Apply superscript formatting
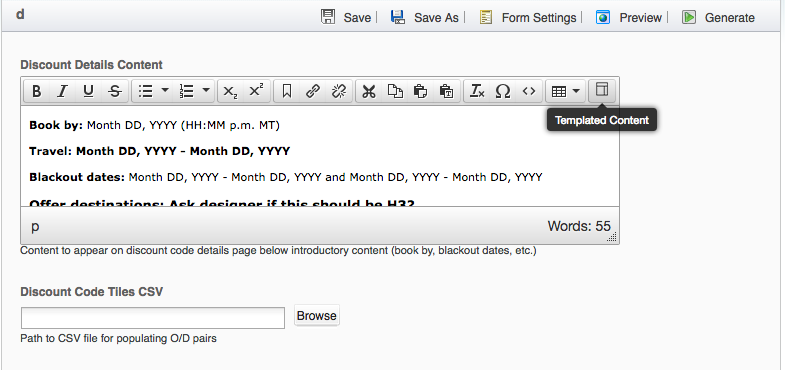The width and height of the screenshot is (785, 370). [x=256, y=91]
